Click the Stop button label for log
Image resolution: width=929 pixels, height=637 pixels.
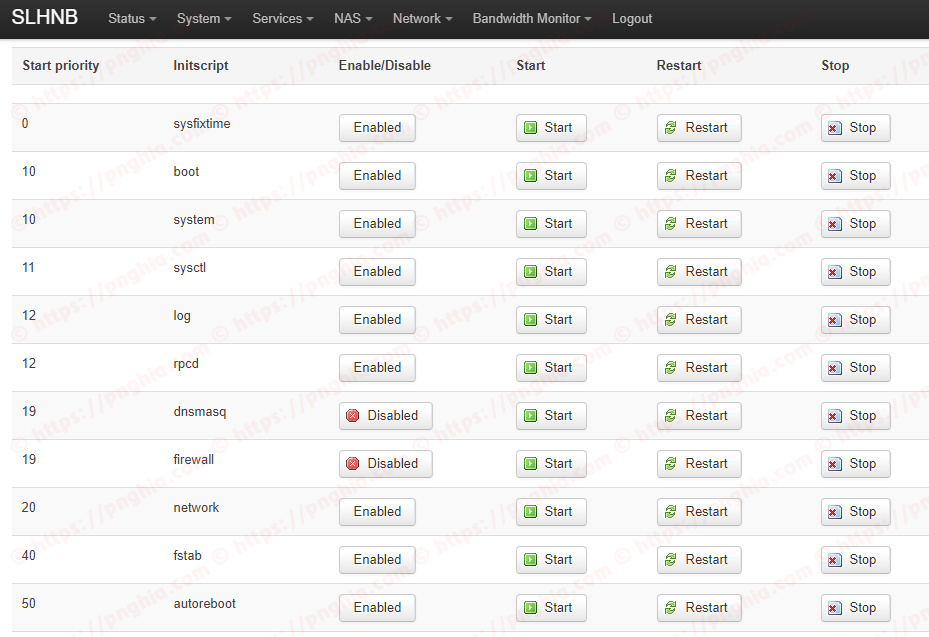pos(863,320)
